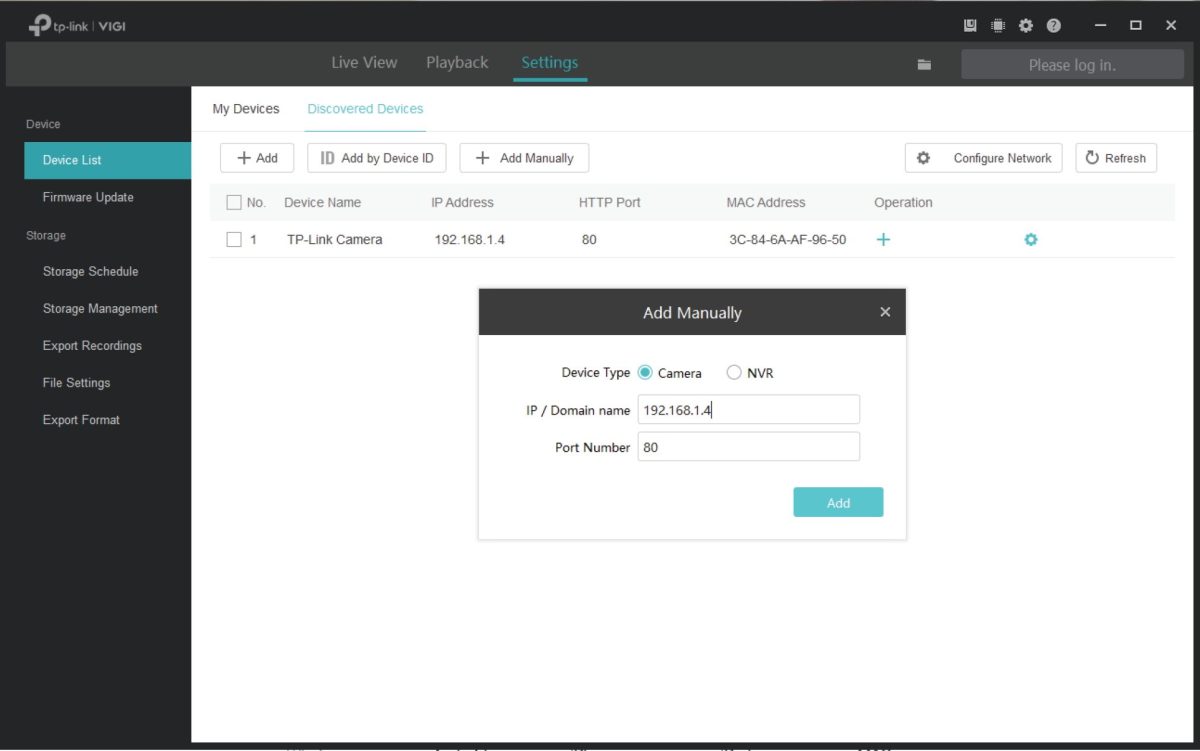
Task: Click the firmware chip icon in title bar
Action: (997, 25)
